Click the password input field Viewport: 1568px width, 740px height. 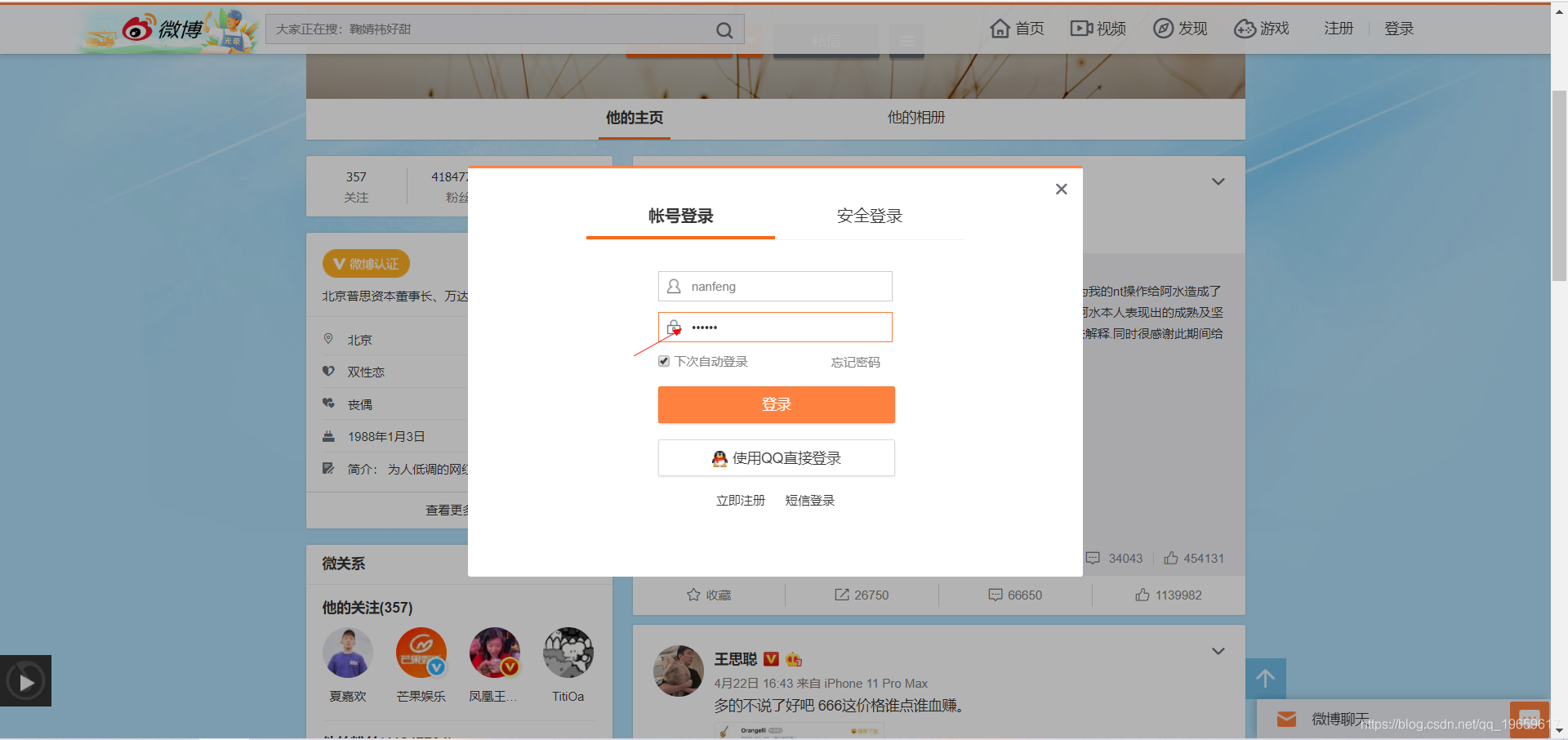[x=775, y=327]
